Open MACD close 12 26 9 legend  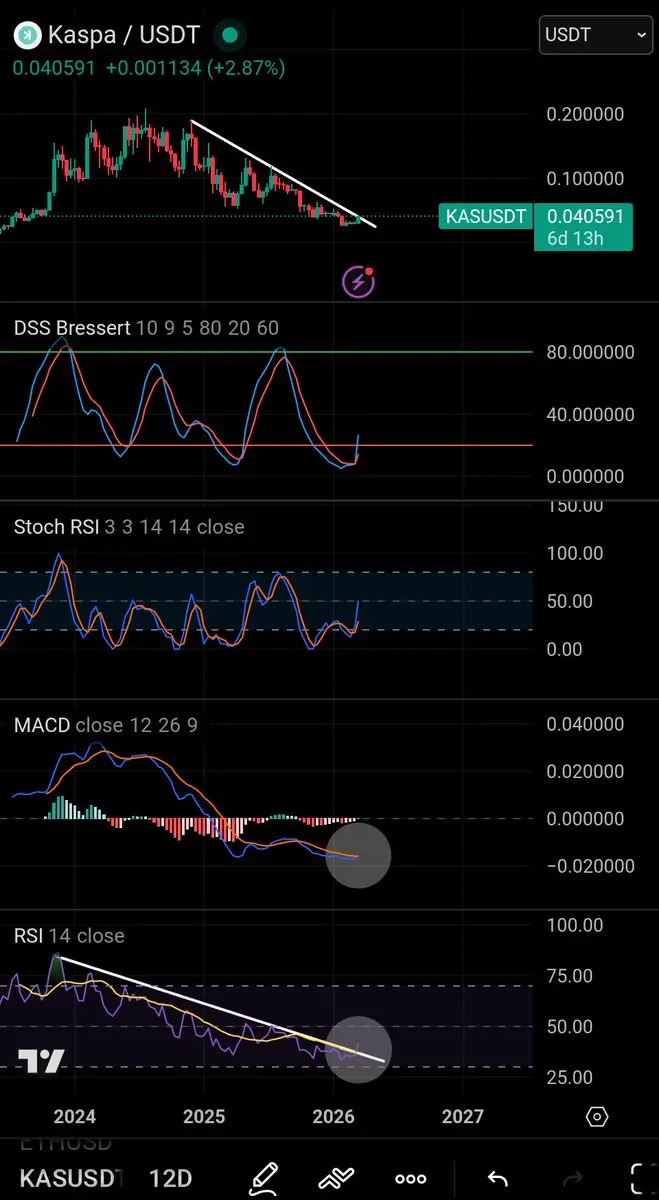coord(106,725)
